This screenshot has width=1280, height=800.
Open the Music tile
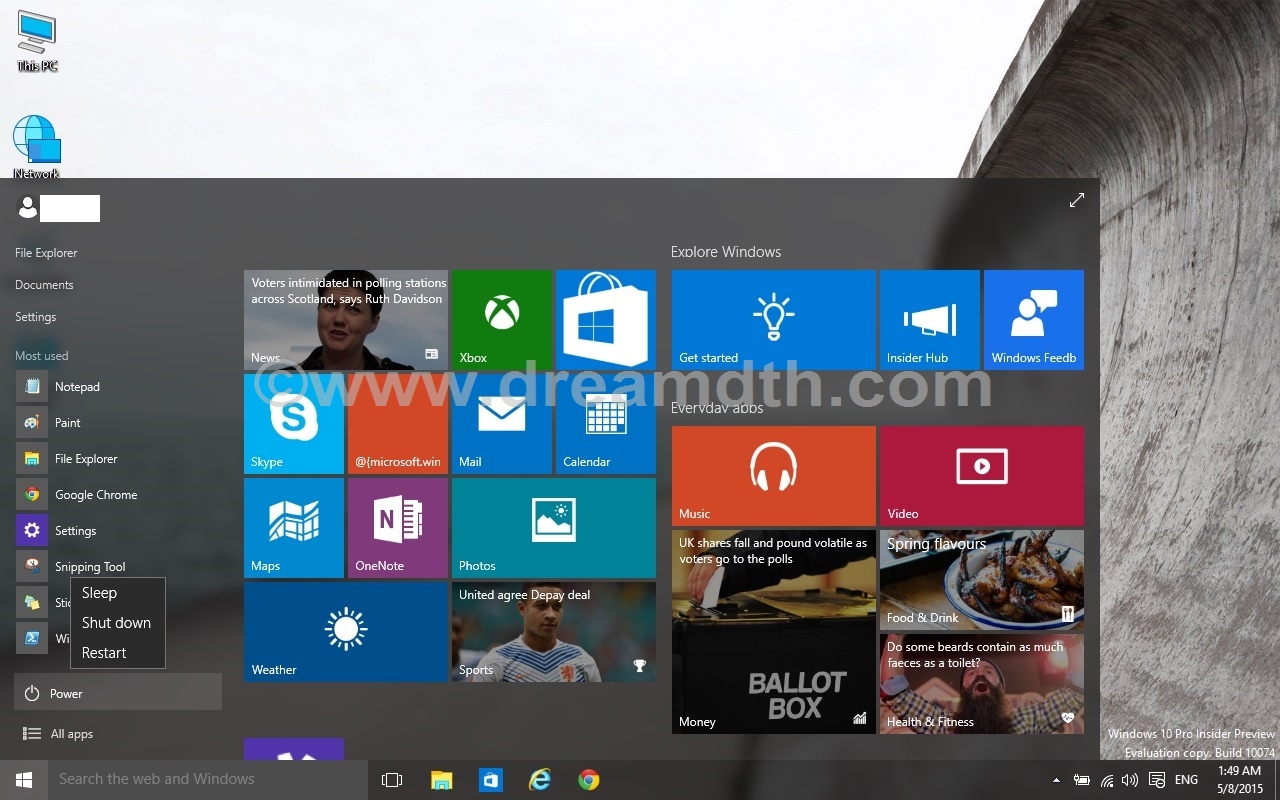click(x=773, y=476)
